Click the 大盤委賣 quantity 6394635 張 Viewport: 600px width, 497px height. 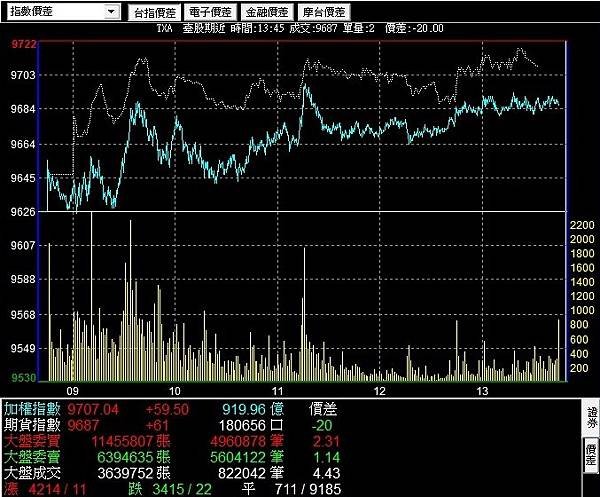click(x=134, y=457)
